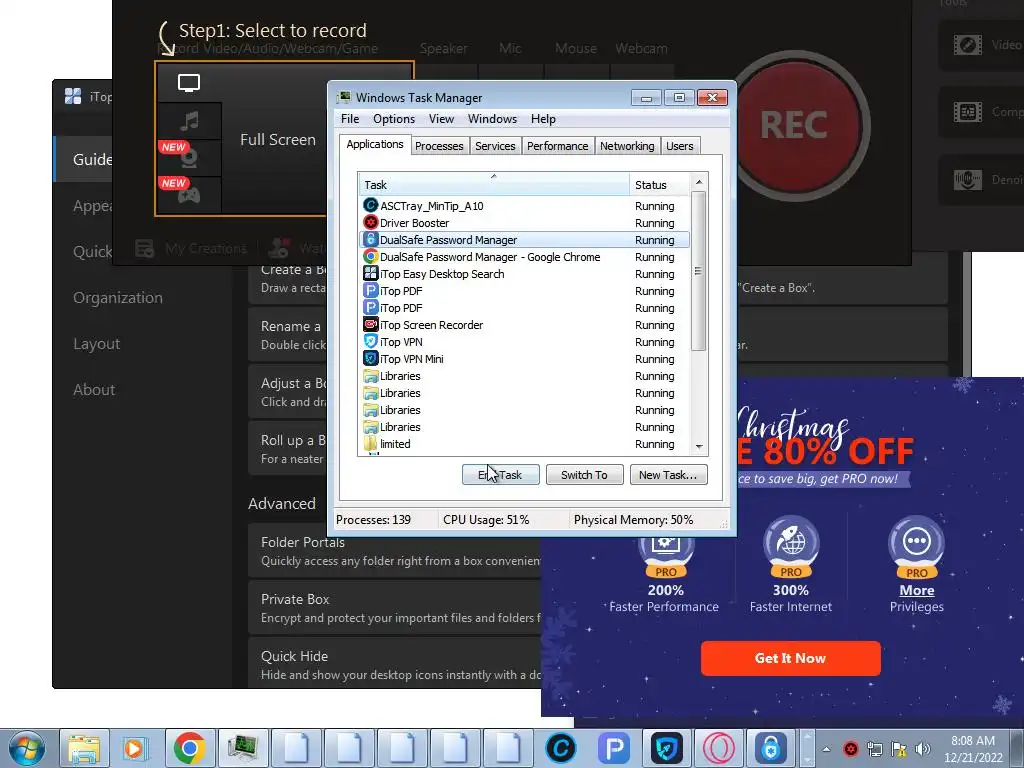The image size is (1024, 768).
Task: Click Get It Now in Christmas ad
Action: coord(790,658)
